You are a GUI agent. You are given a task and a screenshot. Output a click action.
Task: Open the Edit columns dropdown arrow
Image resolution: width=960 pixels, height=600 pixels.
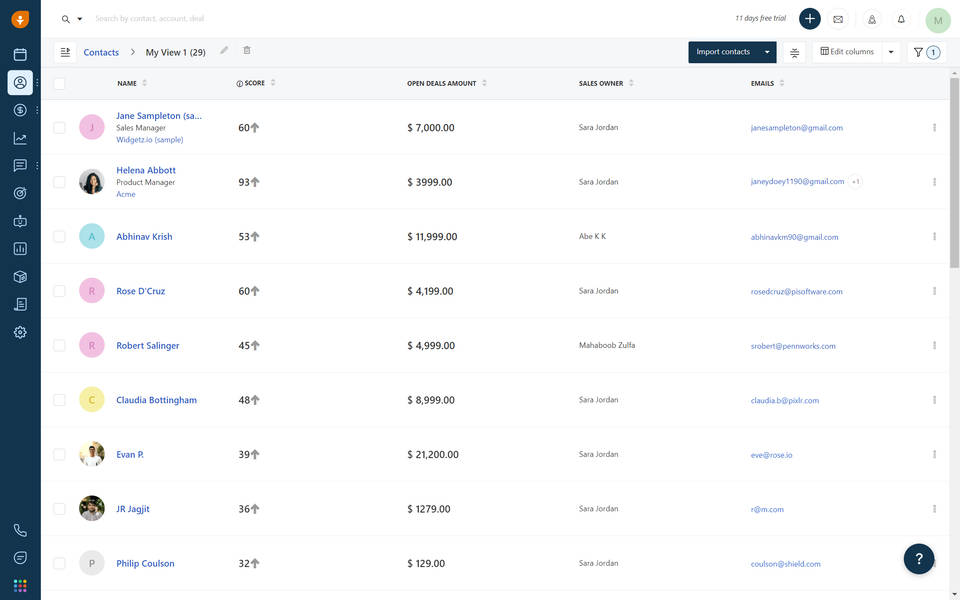[x=891, y=52]
